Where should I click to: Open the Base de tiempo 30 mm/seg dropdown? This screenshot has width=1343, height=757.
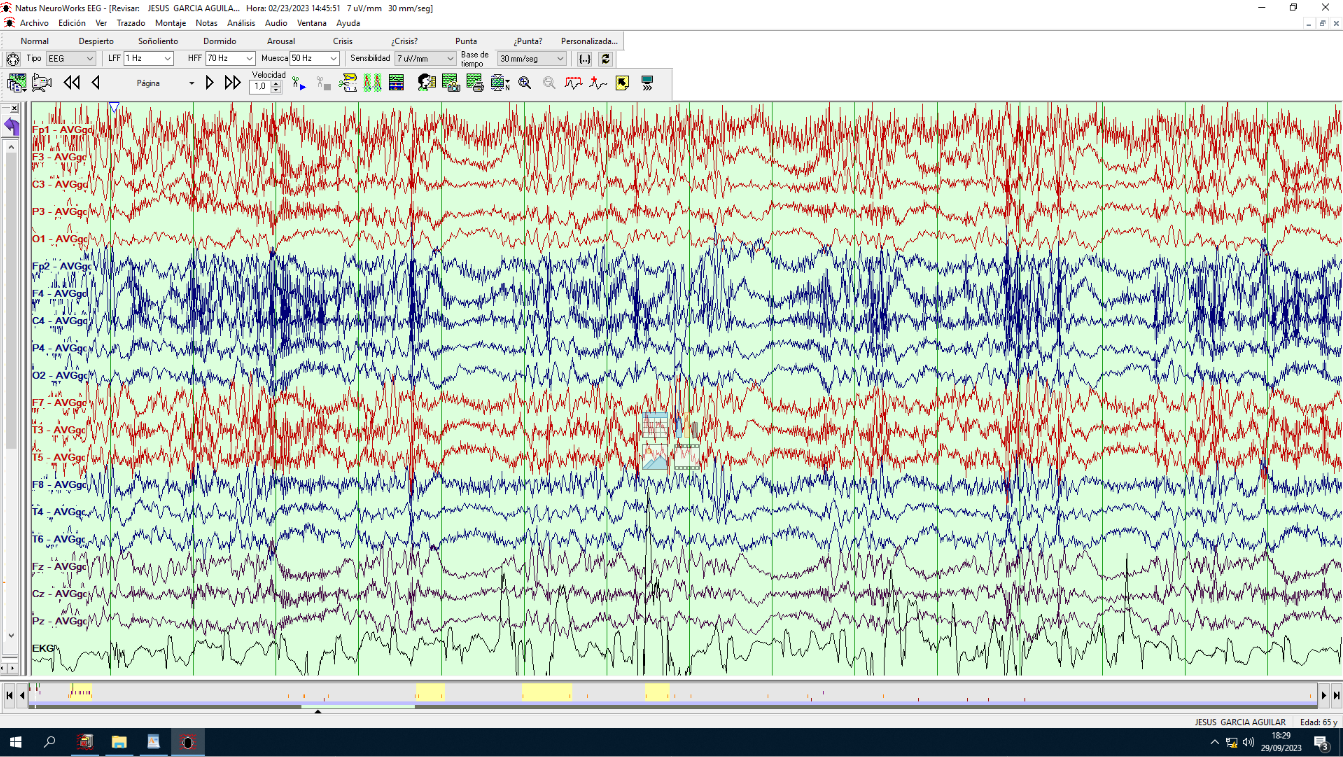pyautogui.click(x=532, y=59)
